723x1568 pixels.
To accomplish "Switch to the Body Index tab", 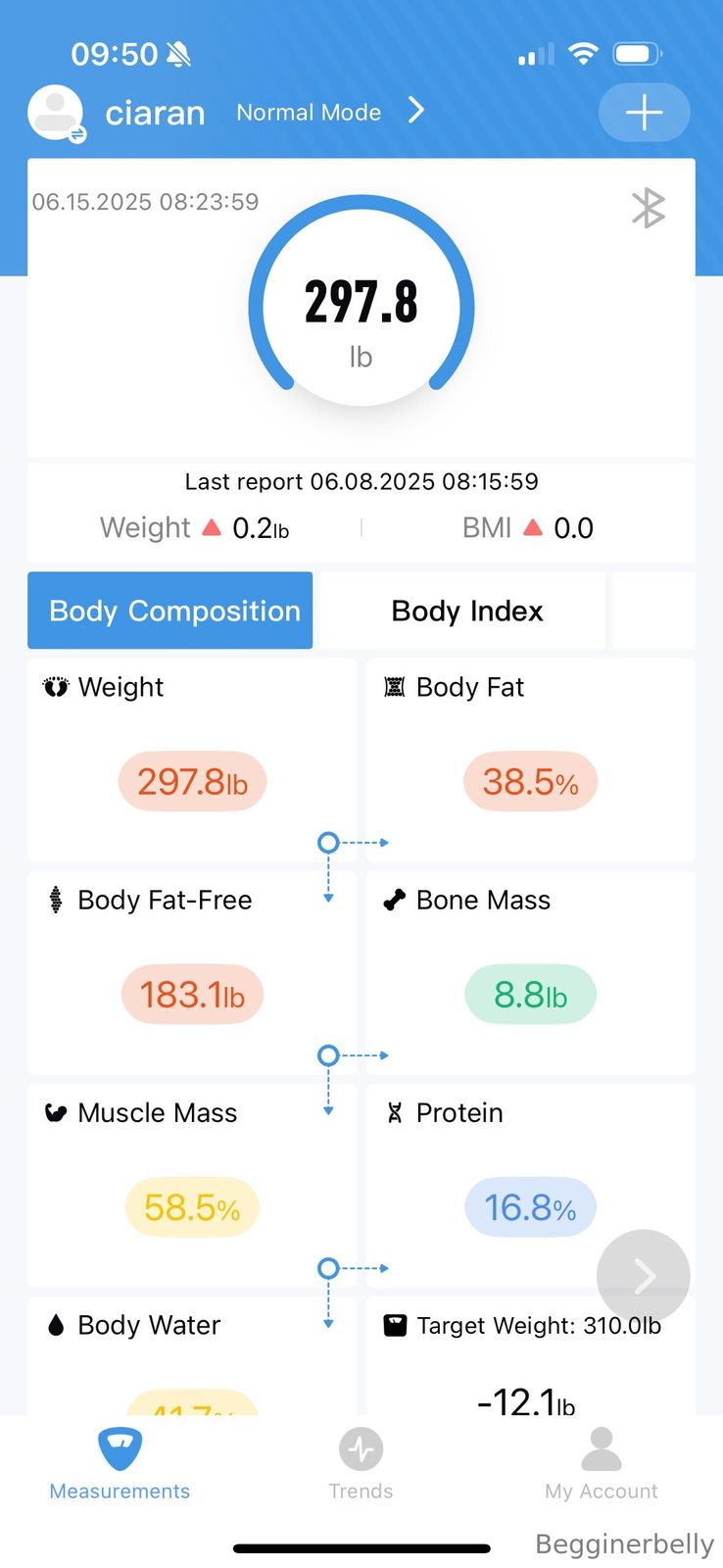I will (x=466, y=611).
